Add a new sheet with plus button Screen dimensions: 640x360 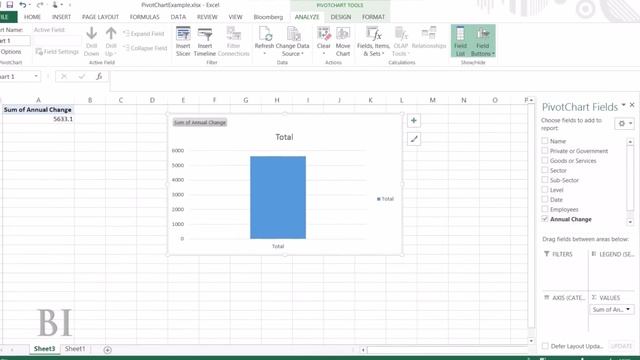pyautogui.click(x=107, y=350)
